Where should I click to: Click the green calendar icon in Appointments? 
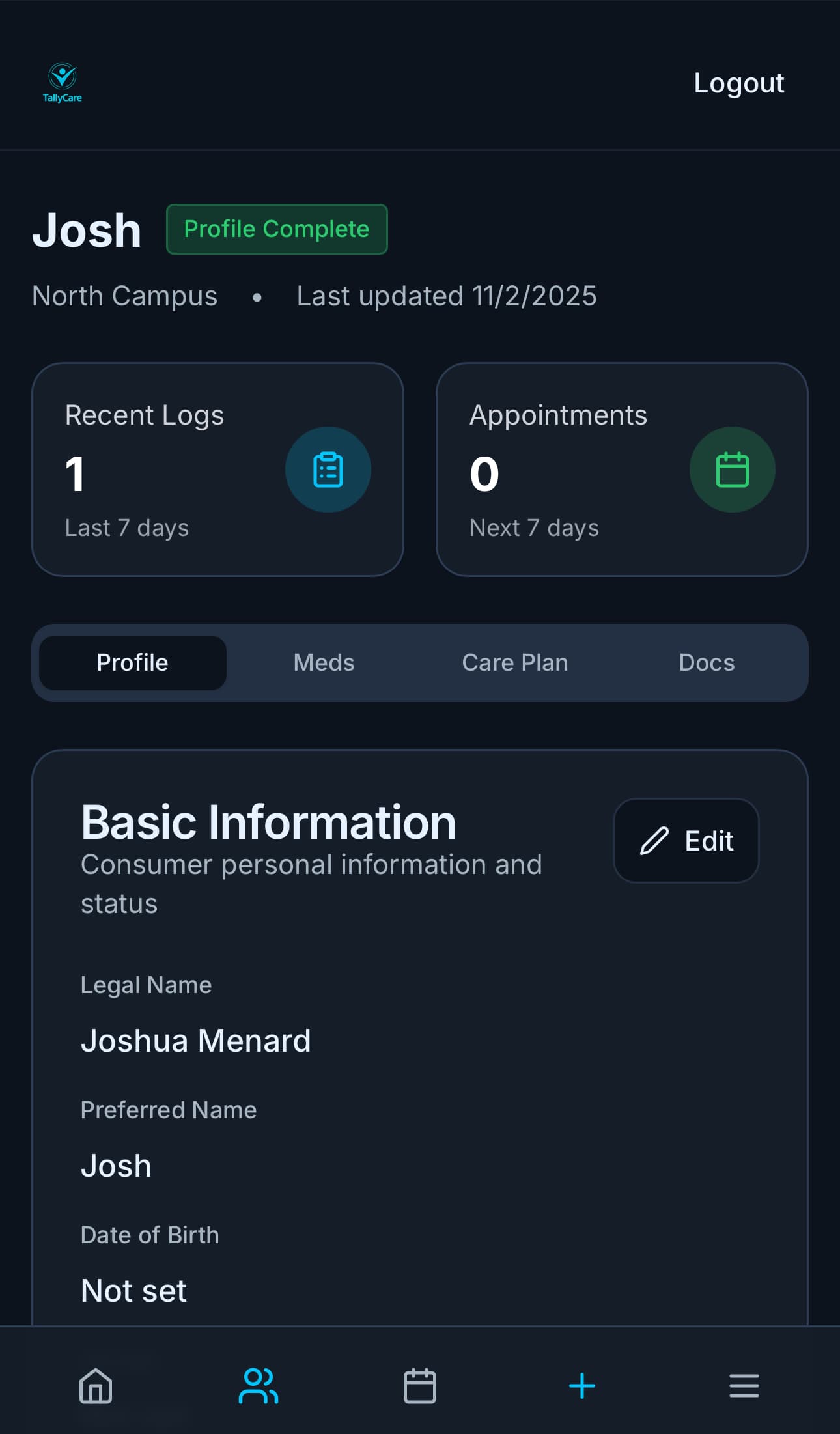[732, 470]
